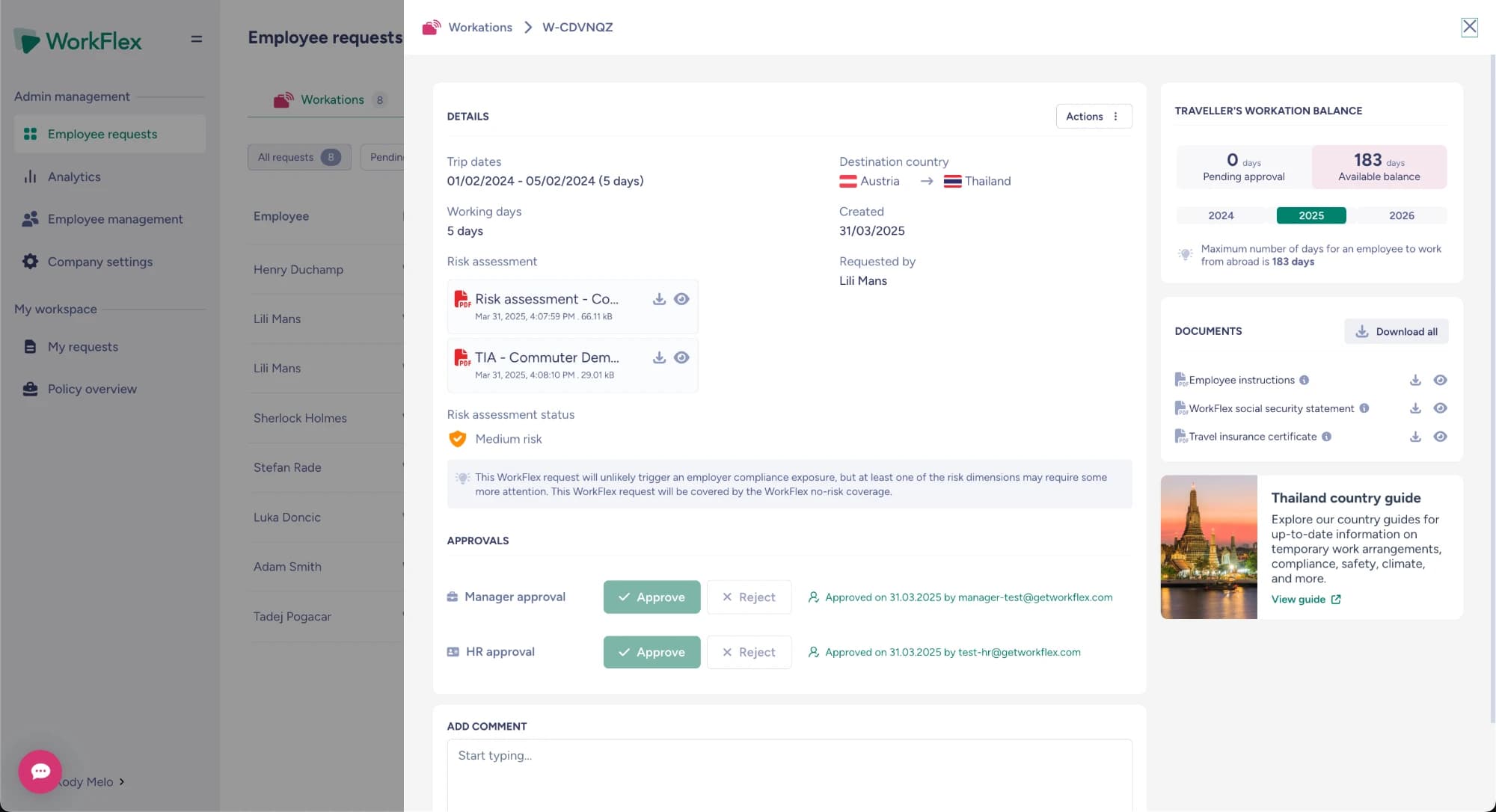Reject the Manager approval
The image size is (1496, 812).
[x=749, y=597]
